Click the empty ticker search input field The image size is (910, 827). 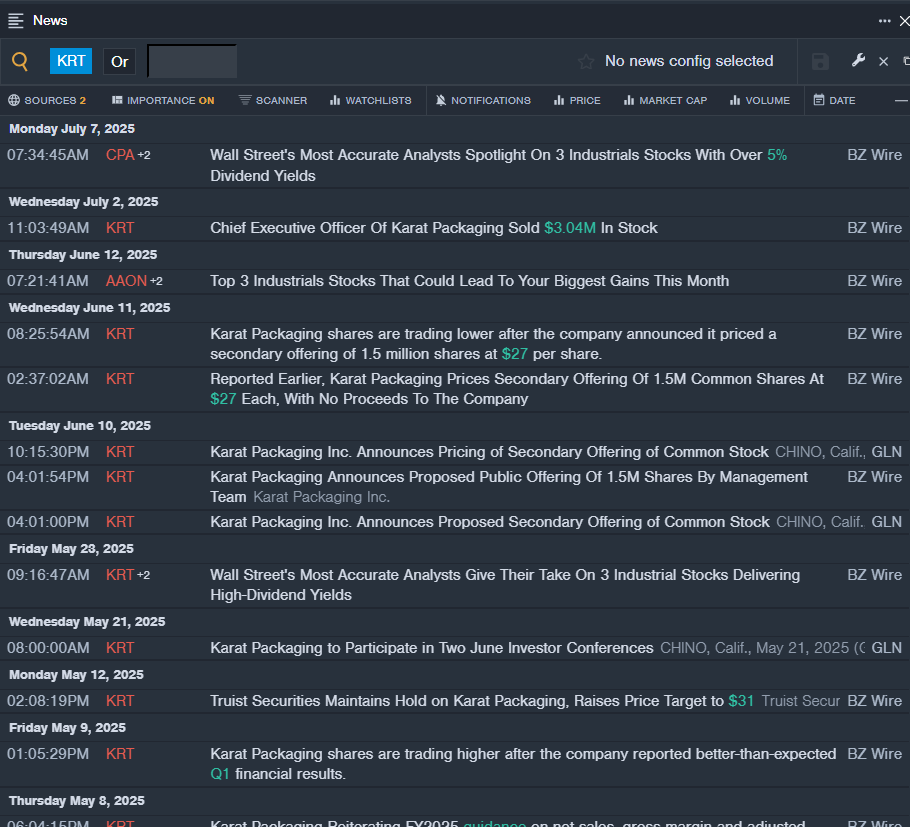click(192, 62)
